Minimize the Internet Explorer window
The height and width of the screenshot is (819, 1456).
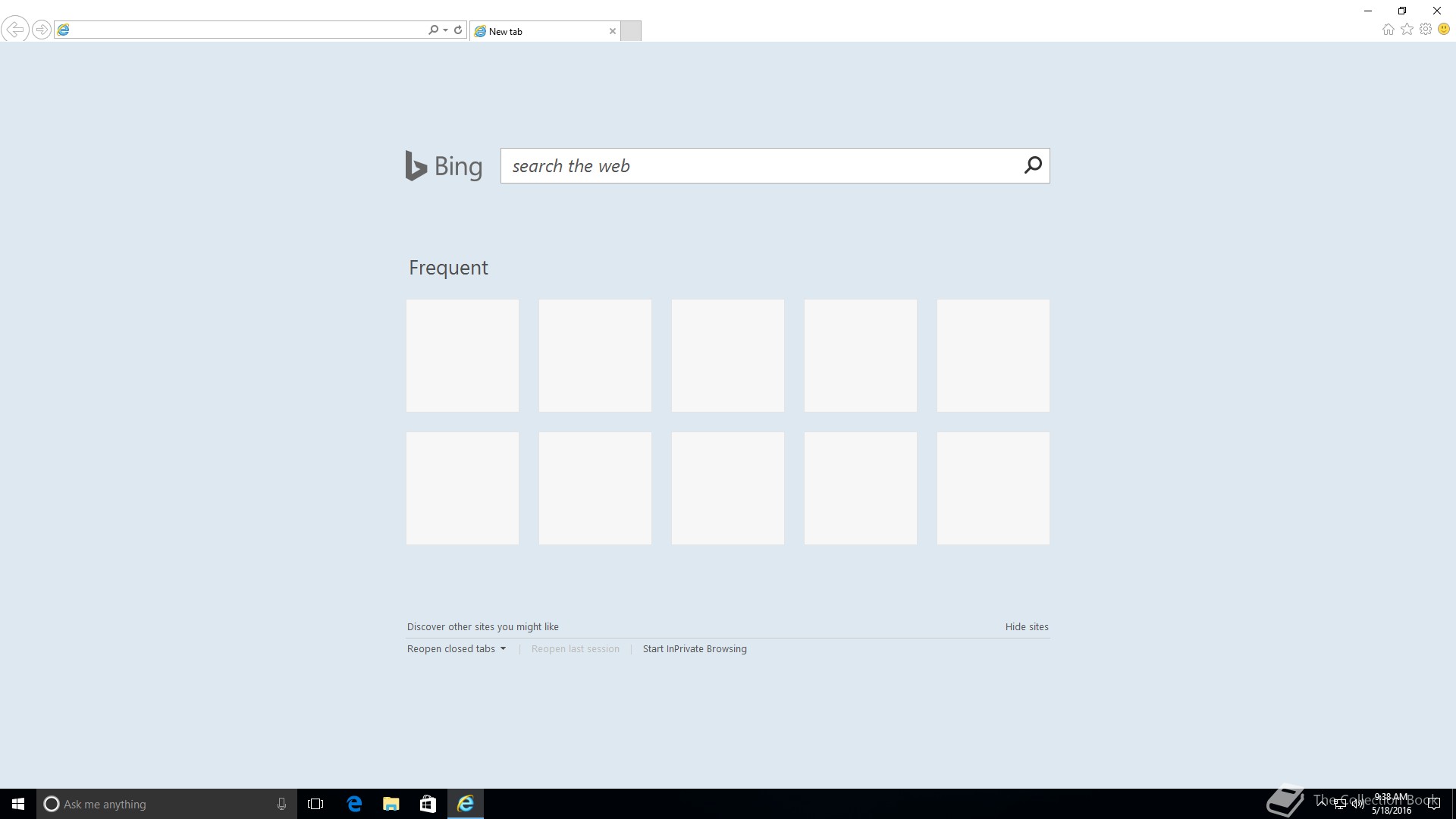coord(1368,11)
